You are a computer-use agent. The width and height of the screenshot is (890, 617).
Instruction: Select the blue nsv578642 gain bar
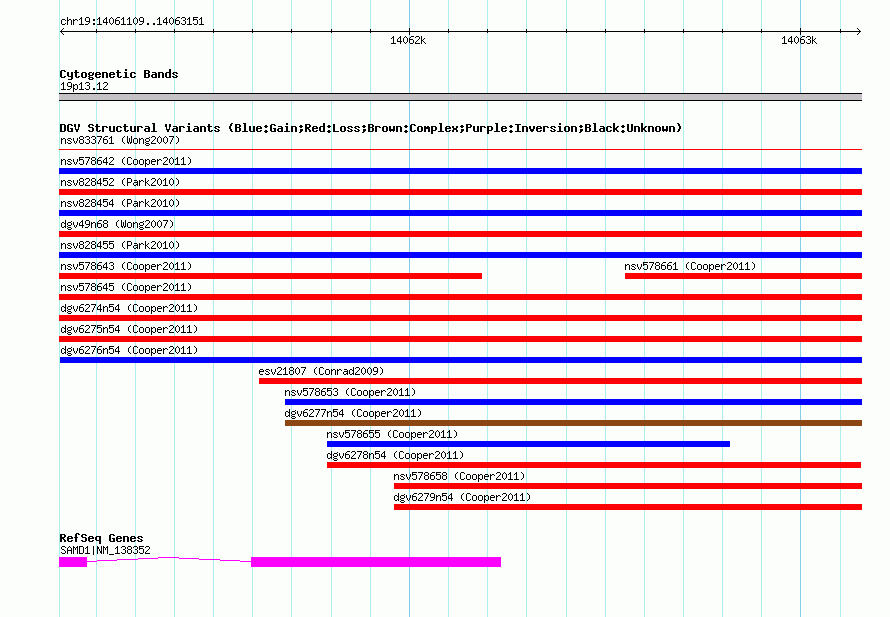click(x=460, y=171)
